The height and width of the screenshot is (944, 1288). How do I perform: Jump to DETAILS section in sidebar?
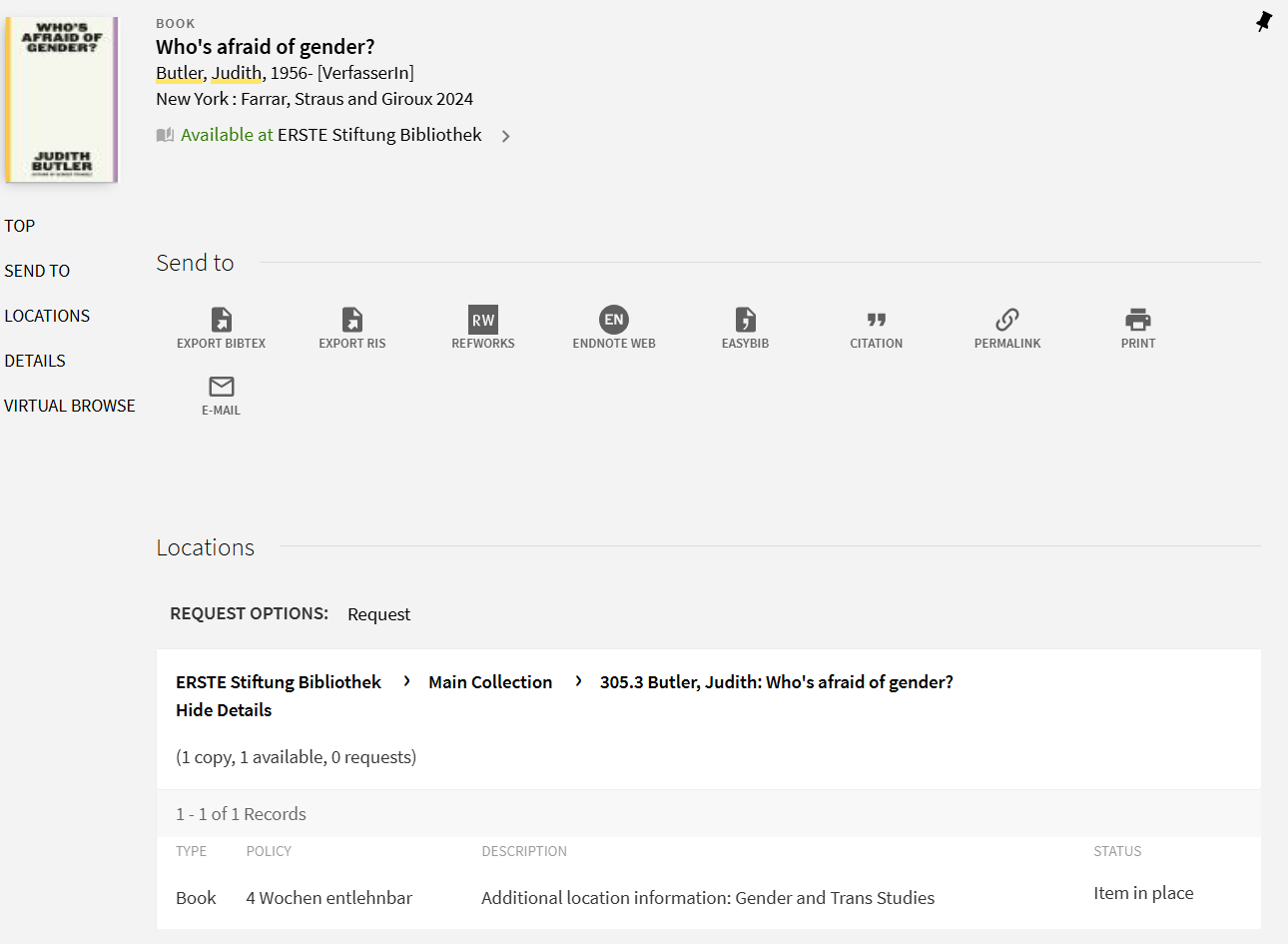pos(35,361)
